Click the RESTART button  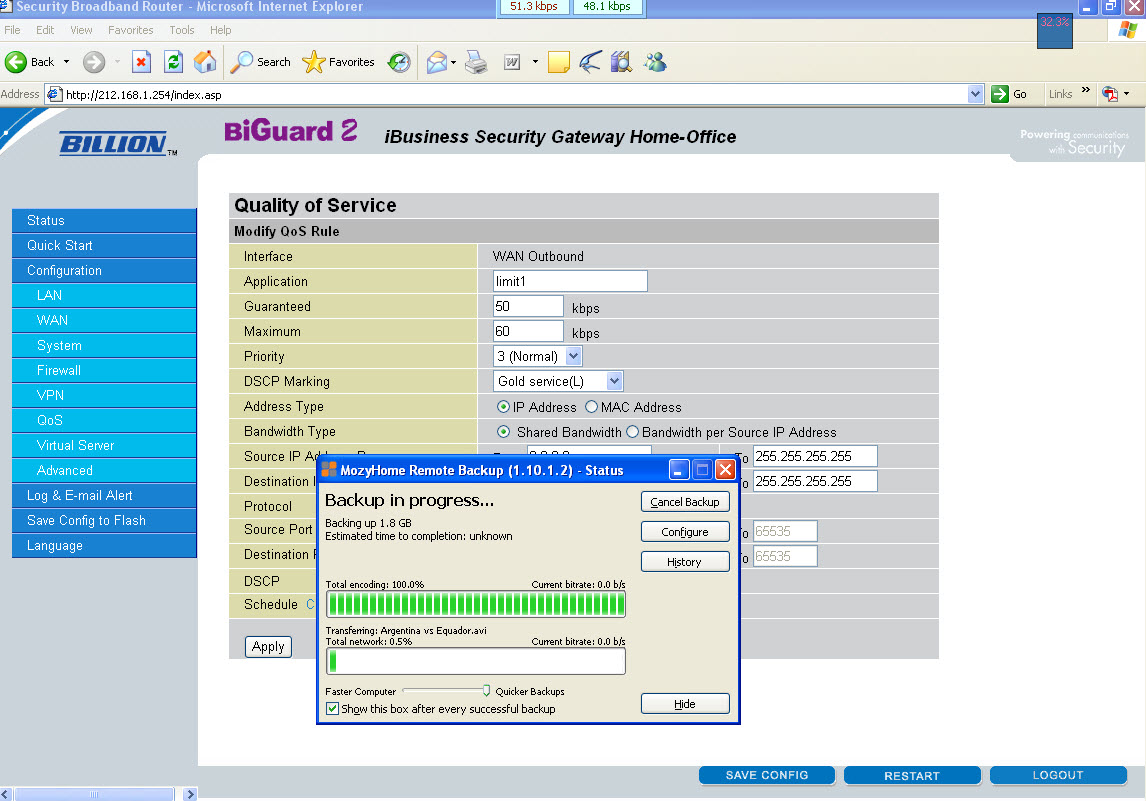tap(912, 775)
